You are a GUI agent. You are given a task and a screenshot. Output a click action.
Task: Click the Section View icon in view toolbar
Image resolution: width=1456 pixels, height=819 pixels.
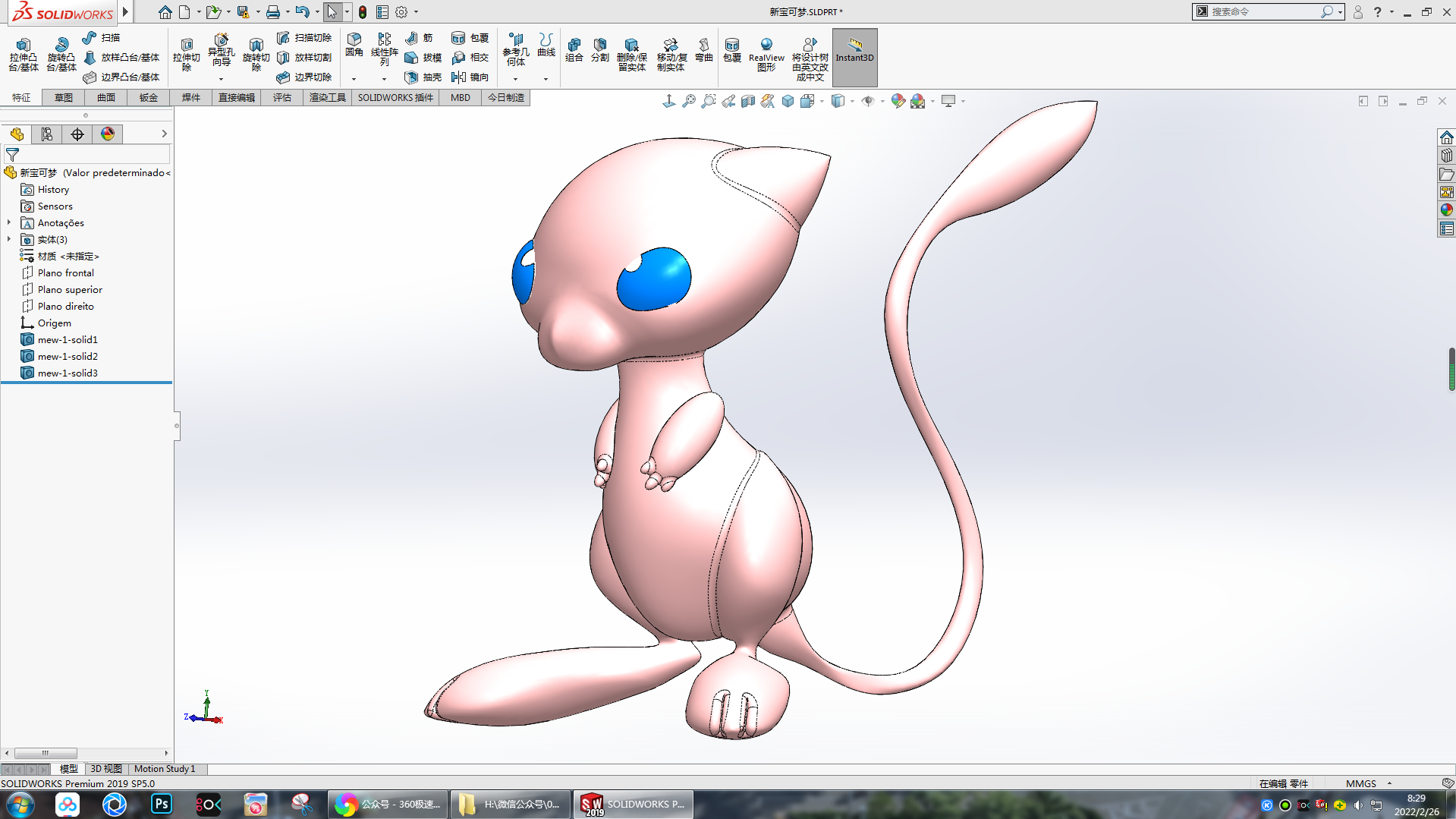(748, 101)
